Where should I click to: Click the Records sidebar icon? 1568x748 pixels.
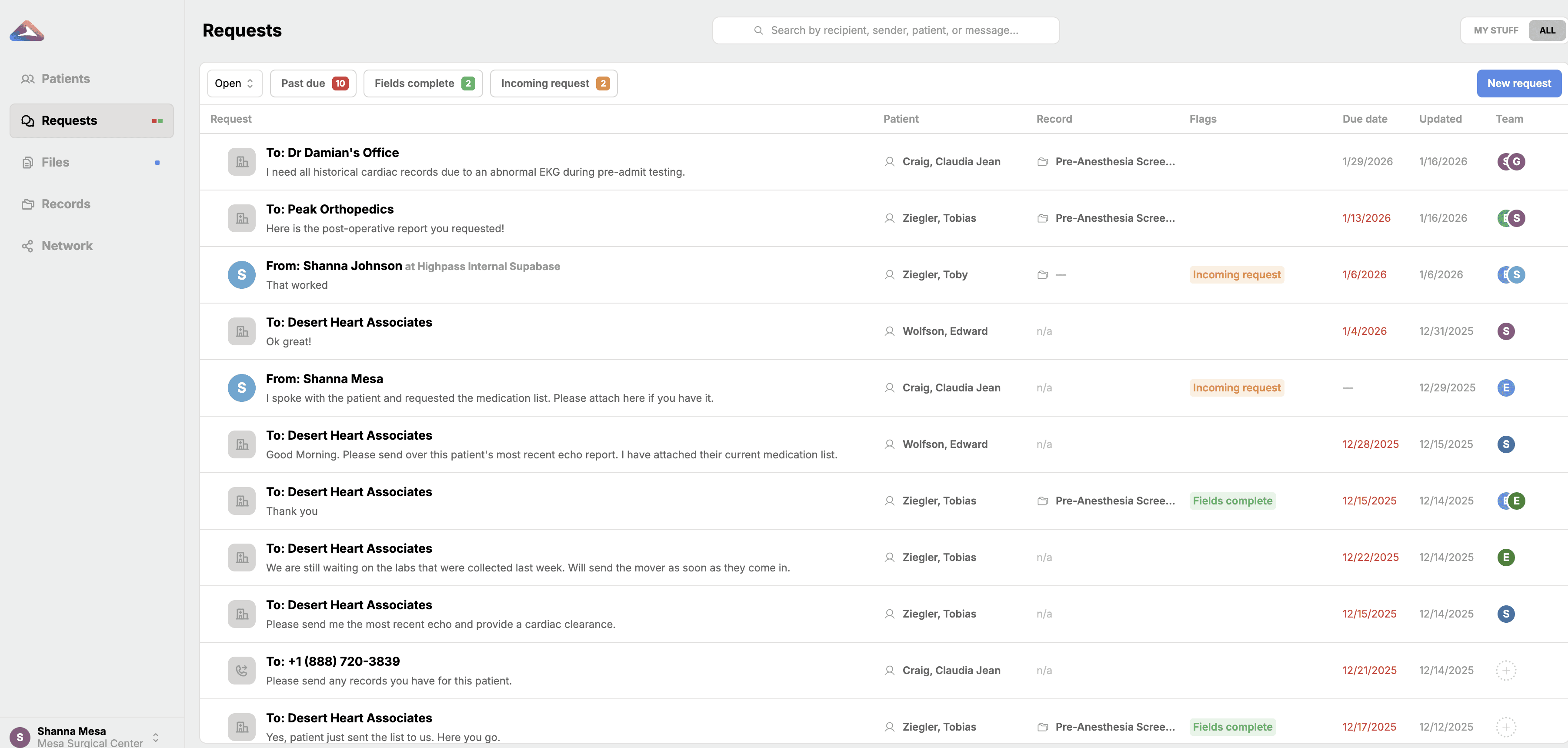28,204
